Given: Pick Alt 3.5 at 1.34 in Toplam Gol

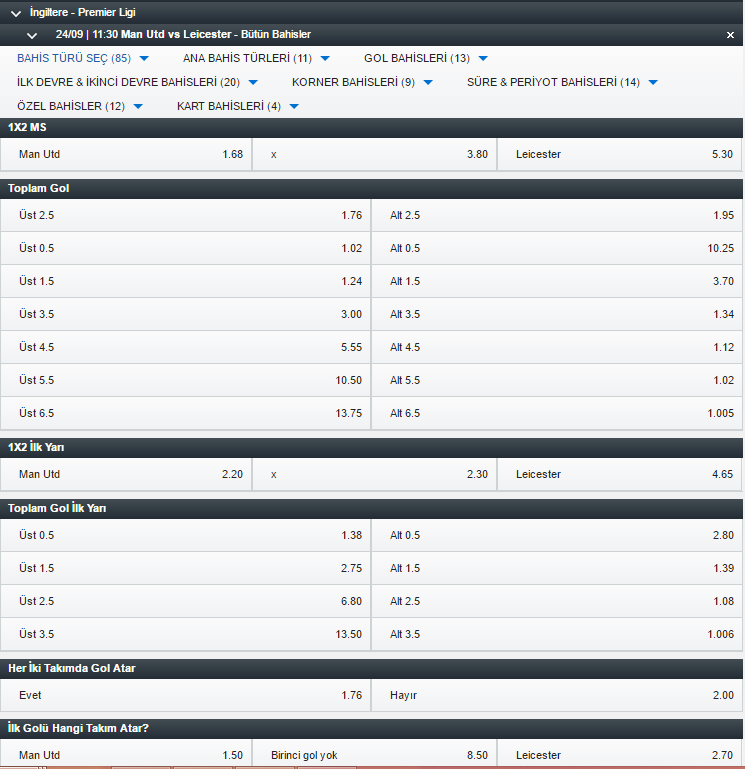Looking at the screenshot, I should [x=557, y=314].
